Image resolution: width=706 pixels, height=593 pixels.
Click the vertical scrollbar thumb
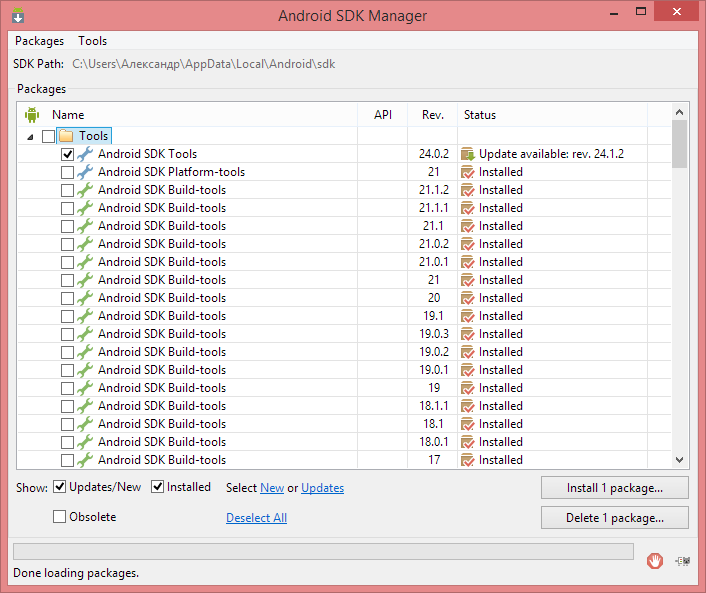679,144
